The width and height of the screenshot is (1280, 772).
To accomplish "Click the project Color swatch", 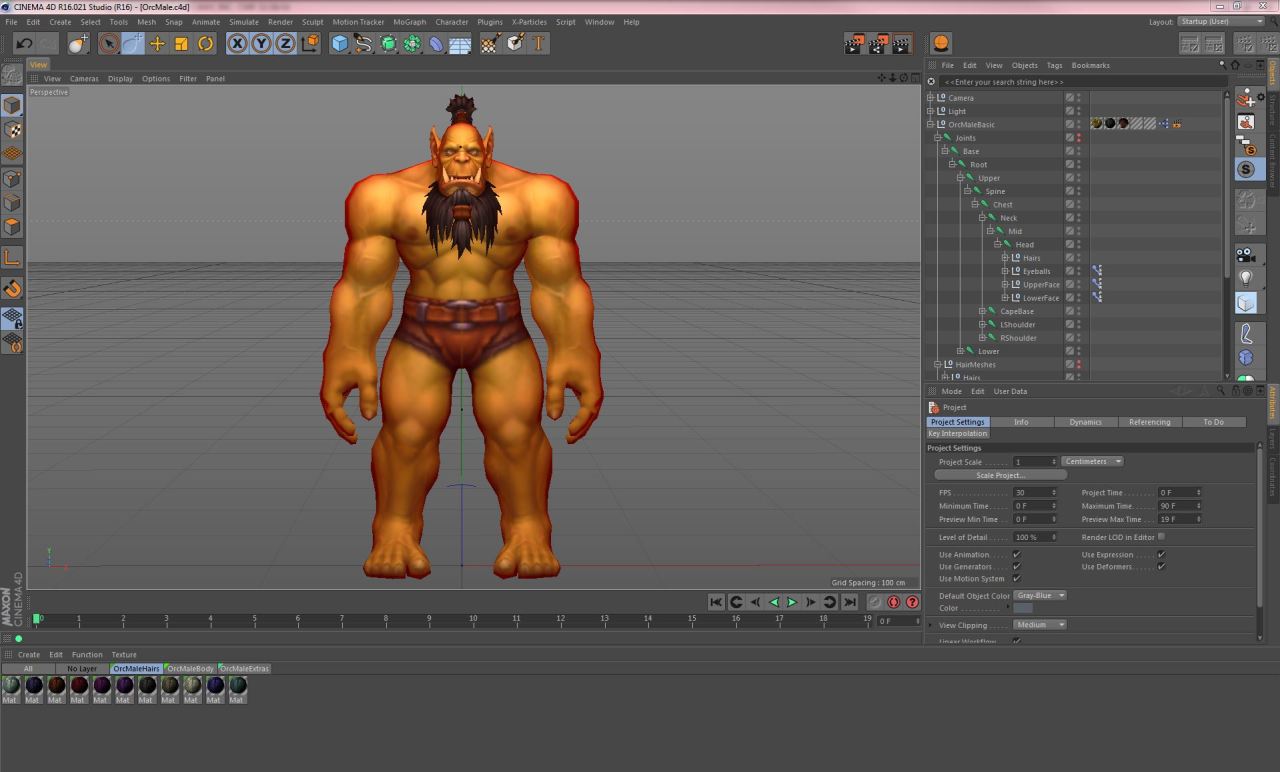I will (x=1023, y=608).
